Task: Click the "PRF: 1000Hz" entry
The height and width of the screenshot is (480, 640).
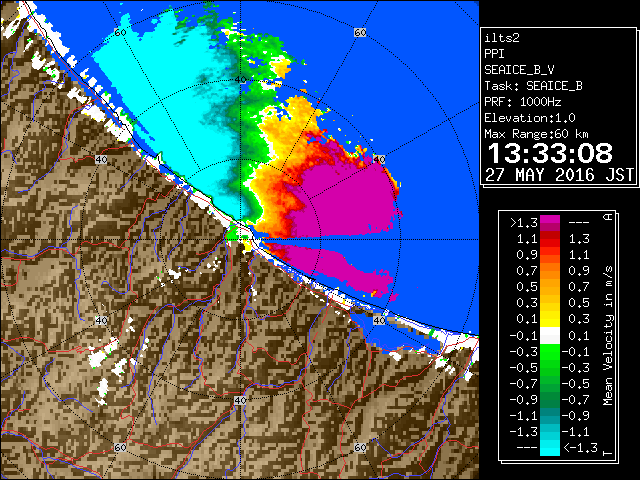Action: tap(523, 102)
